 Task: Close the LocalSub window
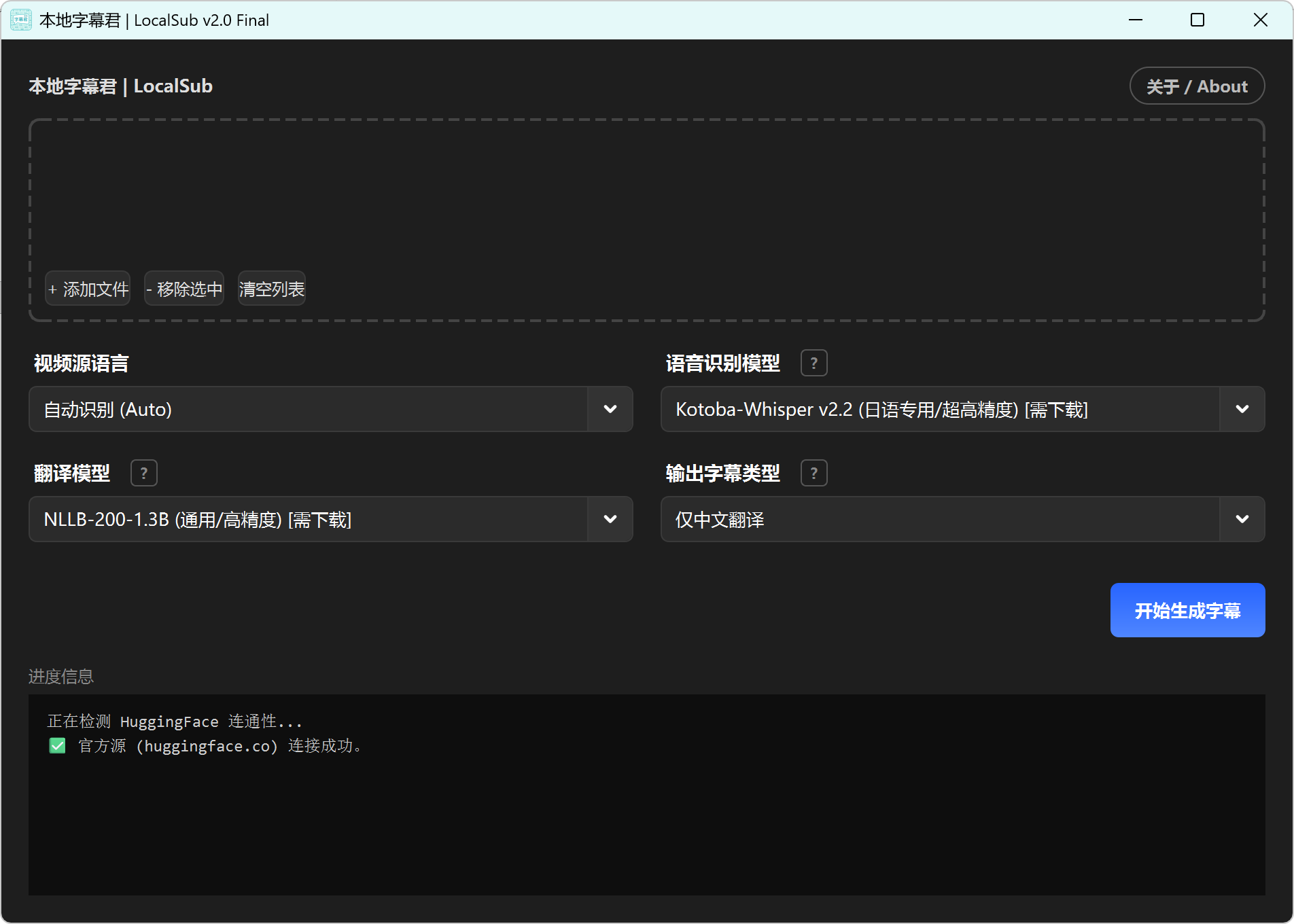pos(1260,20)
